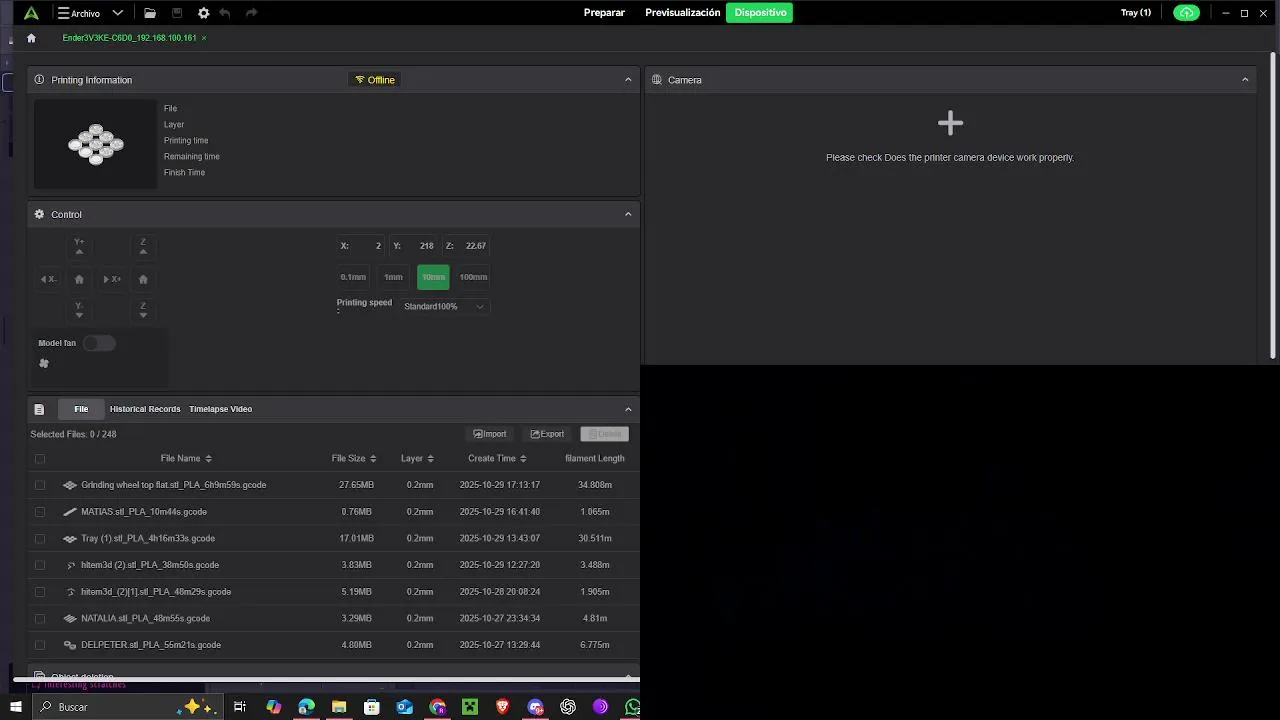Switch to the Previsualización tab

[683, 13]
